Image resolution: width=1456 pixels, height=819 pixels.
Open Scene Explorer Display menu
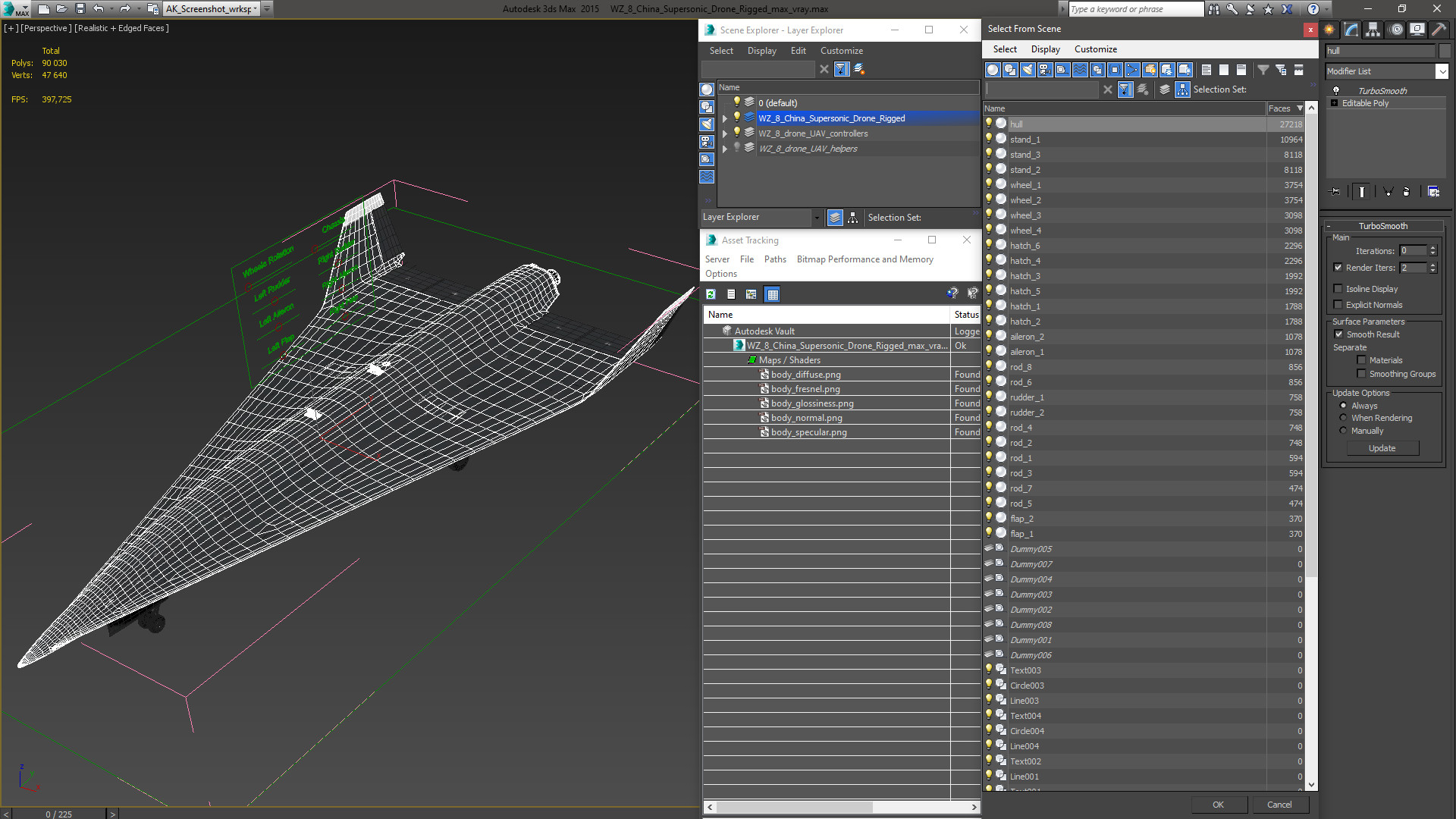click(761, 51)
